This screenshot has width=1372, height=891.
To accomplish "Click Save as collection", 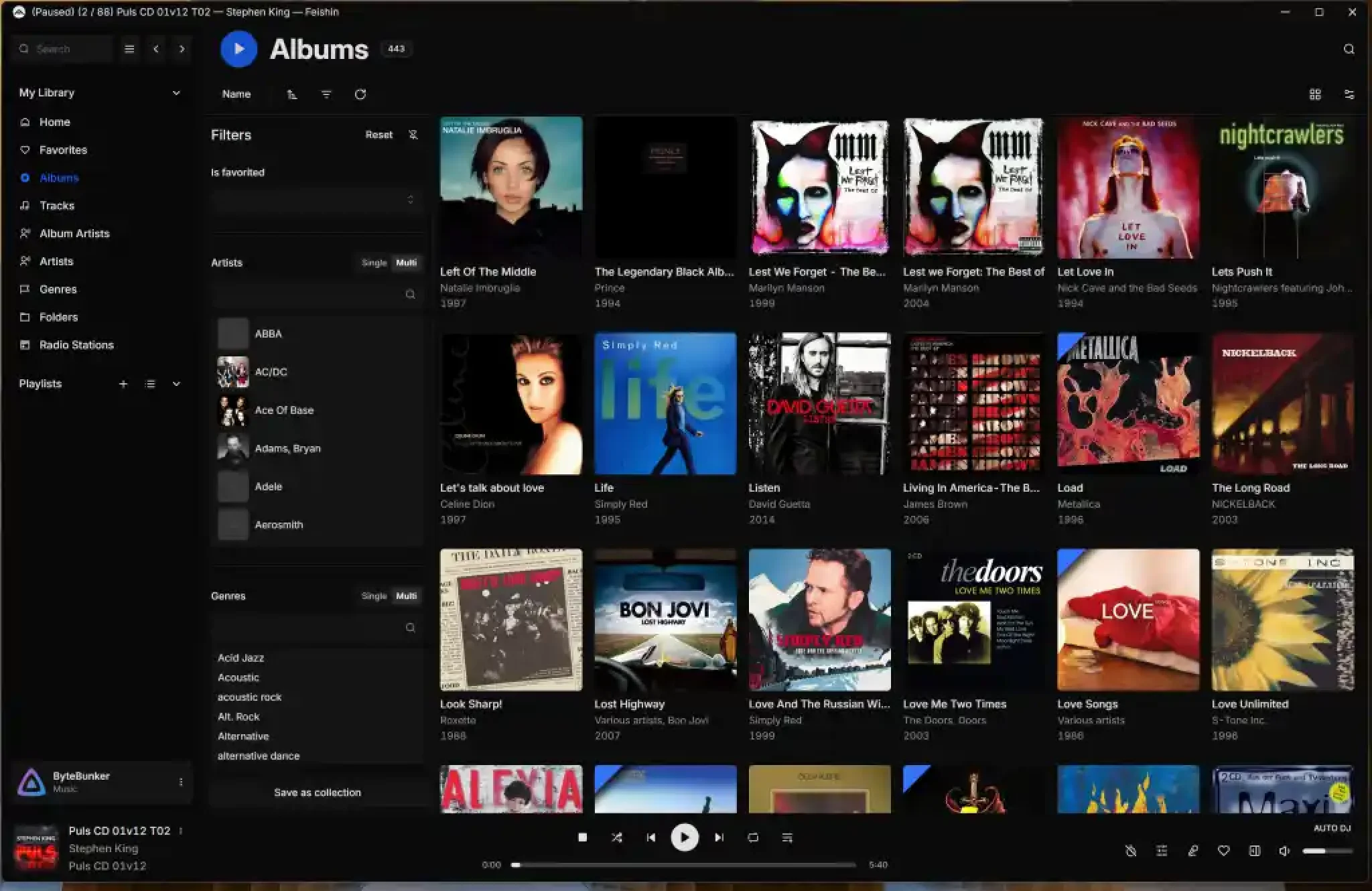I will click(318, 793).
